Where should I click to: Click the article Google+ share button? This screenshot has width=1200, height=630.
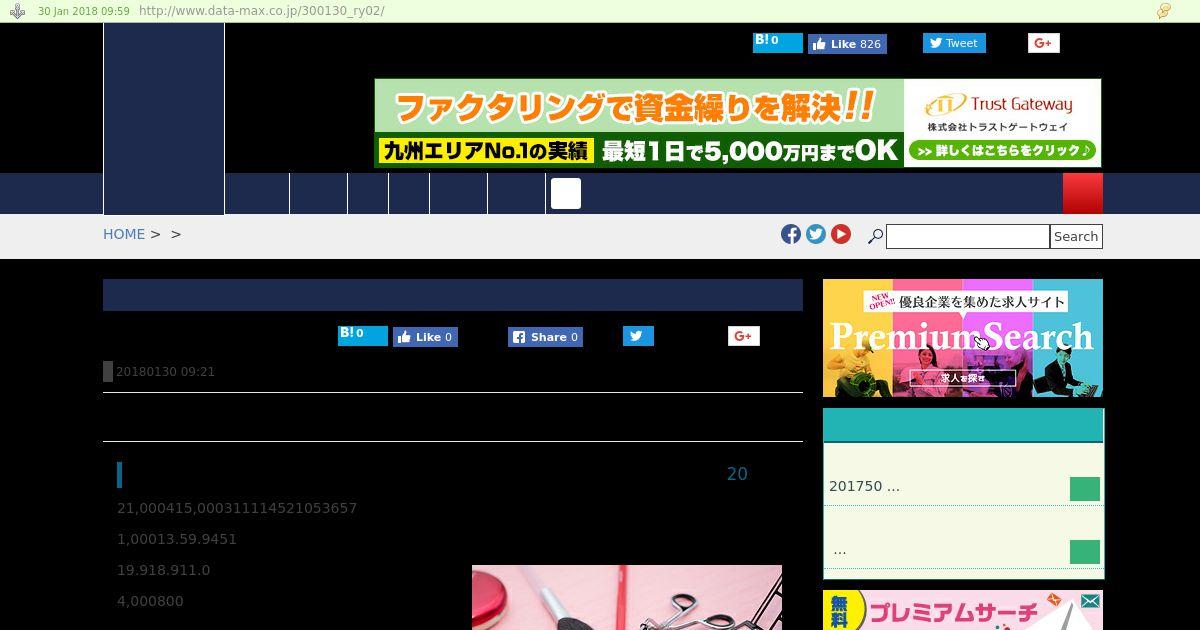tap(743, 336)
